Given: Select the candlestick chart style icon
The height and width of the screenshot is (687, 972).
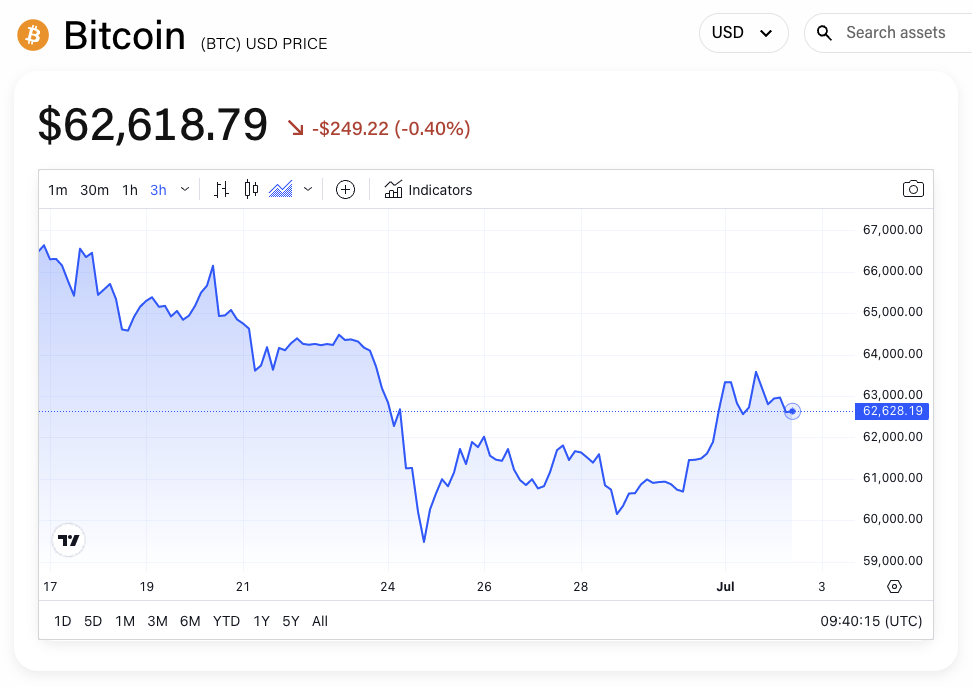Looking at the screenshot, I should [250, 189].
